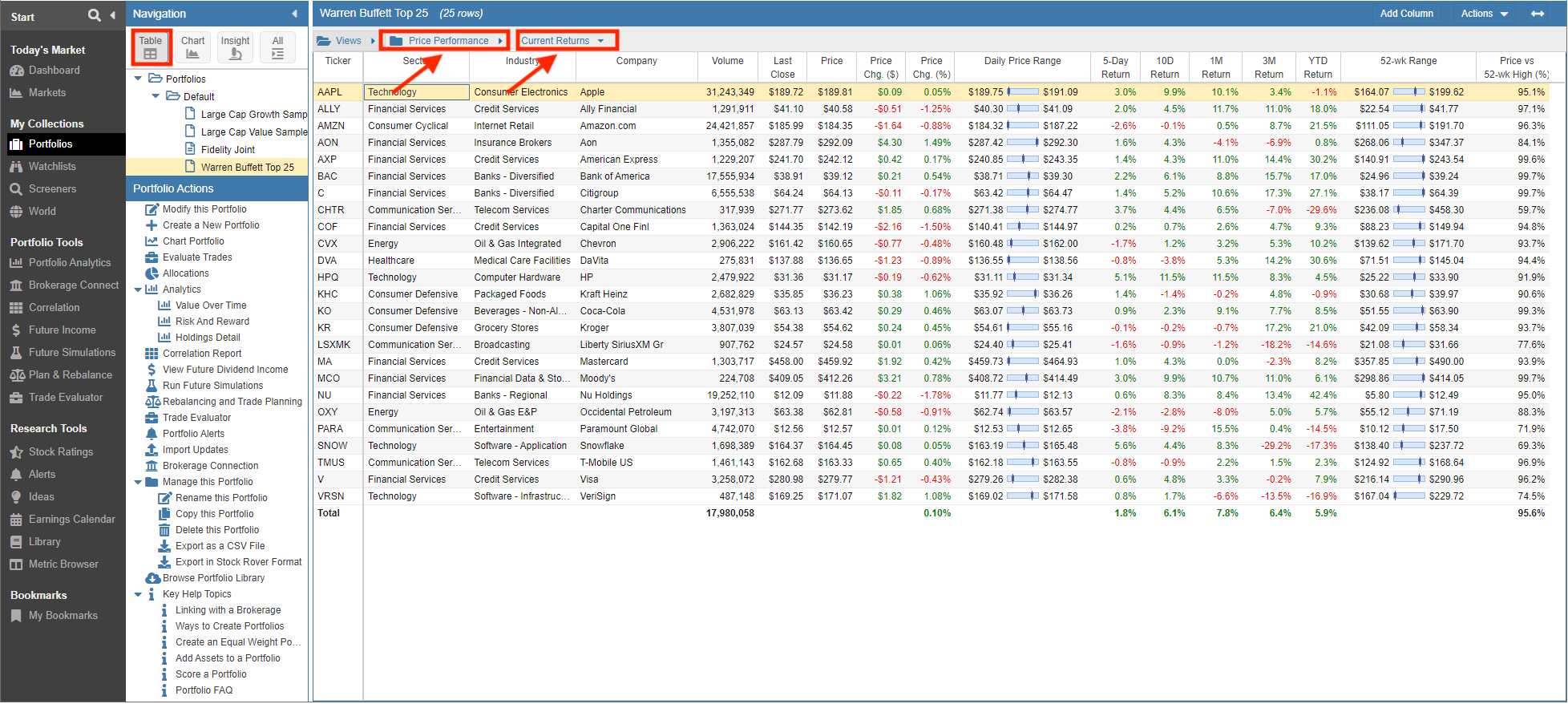Select Large Cap Value Sample portfolio
This screenshot has height=704, width=1568.
tap(254, 132)
